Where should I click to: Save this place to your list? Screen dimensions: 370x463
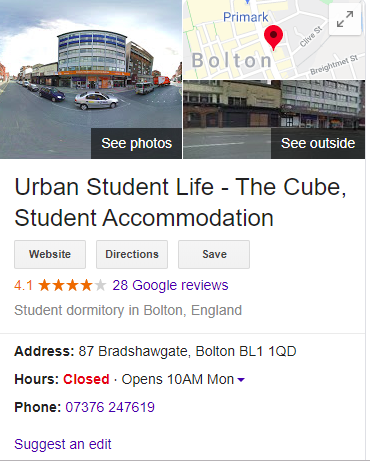pos(214,254)
